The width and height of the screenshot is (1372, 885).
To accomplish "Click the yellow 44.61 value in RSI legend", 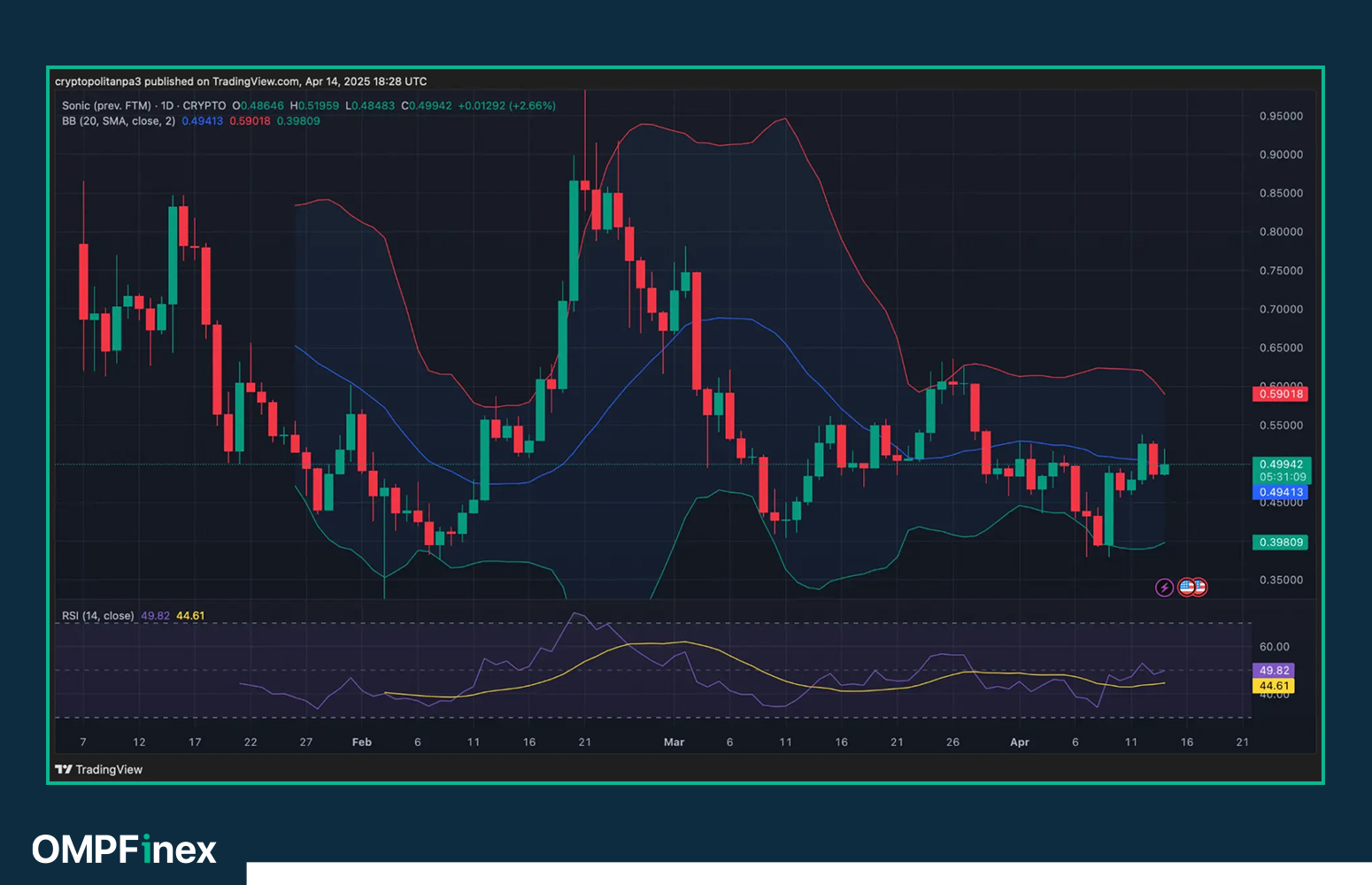I will pyautogui.click(x=190, y=616).
